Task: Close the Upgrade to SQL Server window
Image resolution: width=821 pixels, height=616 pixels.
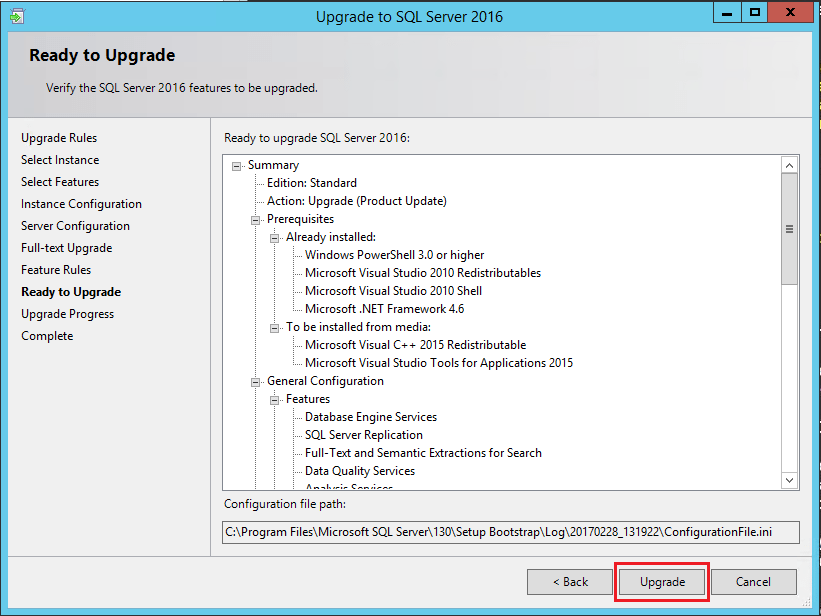Action: pyautogui.click(x=790, y=13)
